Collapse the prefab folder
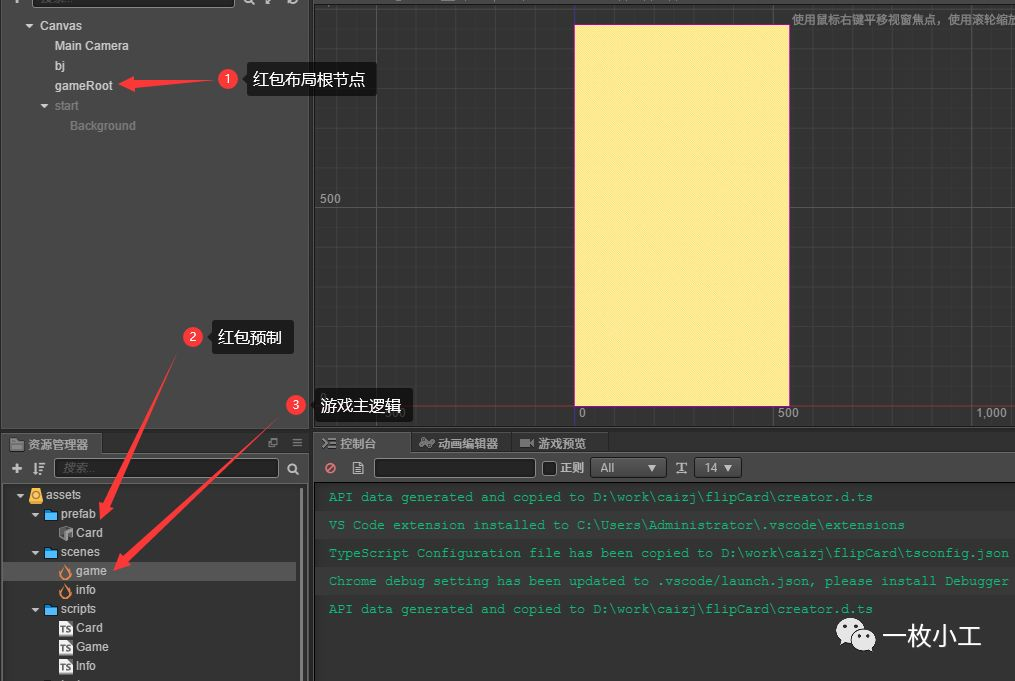 pos(36,515)
